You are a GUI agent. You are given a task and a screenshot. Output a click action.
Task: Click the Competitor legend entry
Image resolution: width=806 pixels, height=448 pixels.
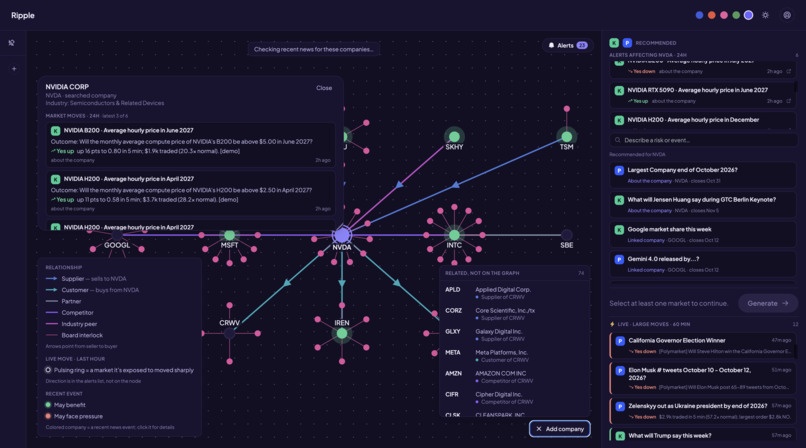69,312
